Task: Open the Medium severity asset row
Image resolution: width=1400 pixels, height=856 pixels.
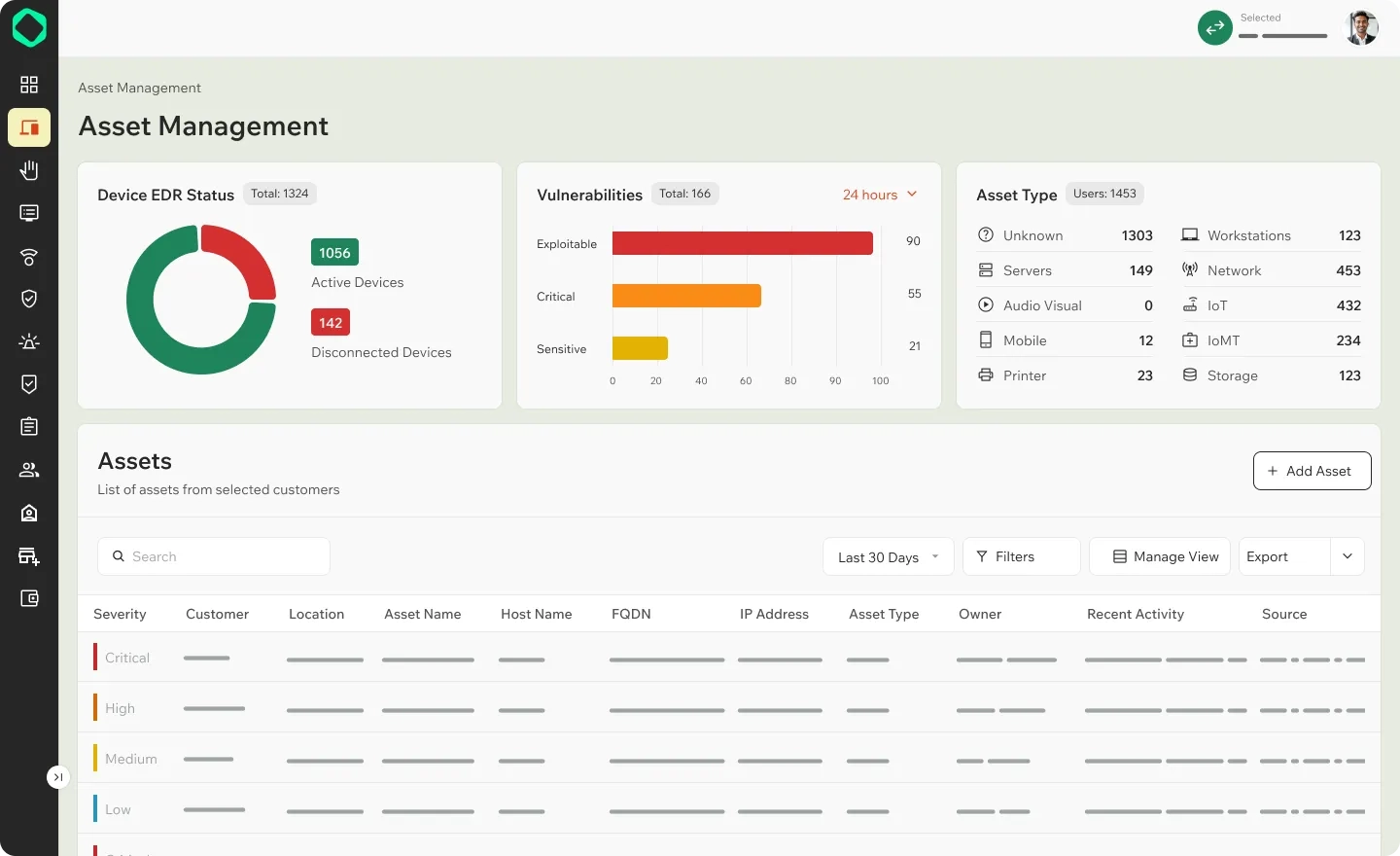Action: (729, 759)
